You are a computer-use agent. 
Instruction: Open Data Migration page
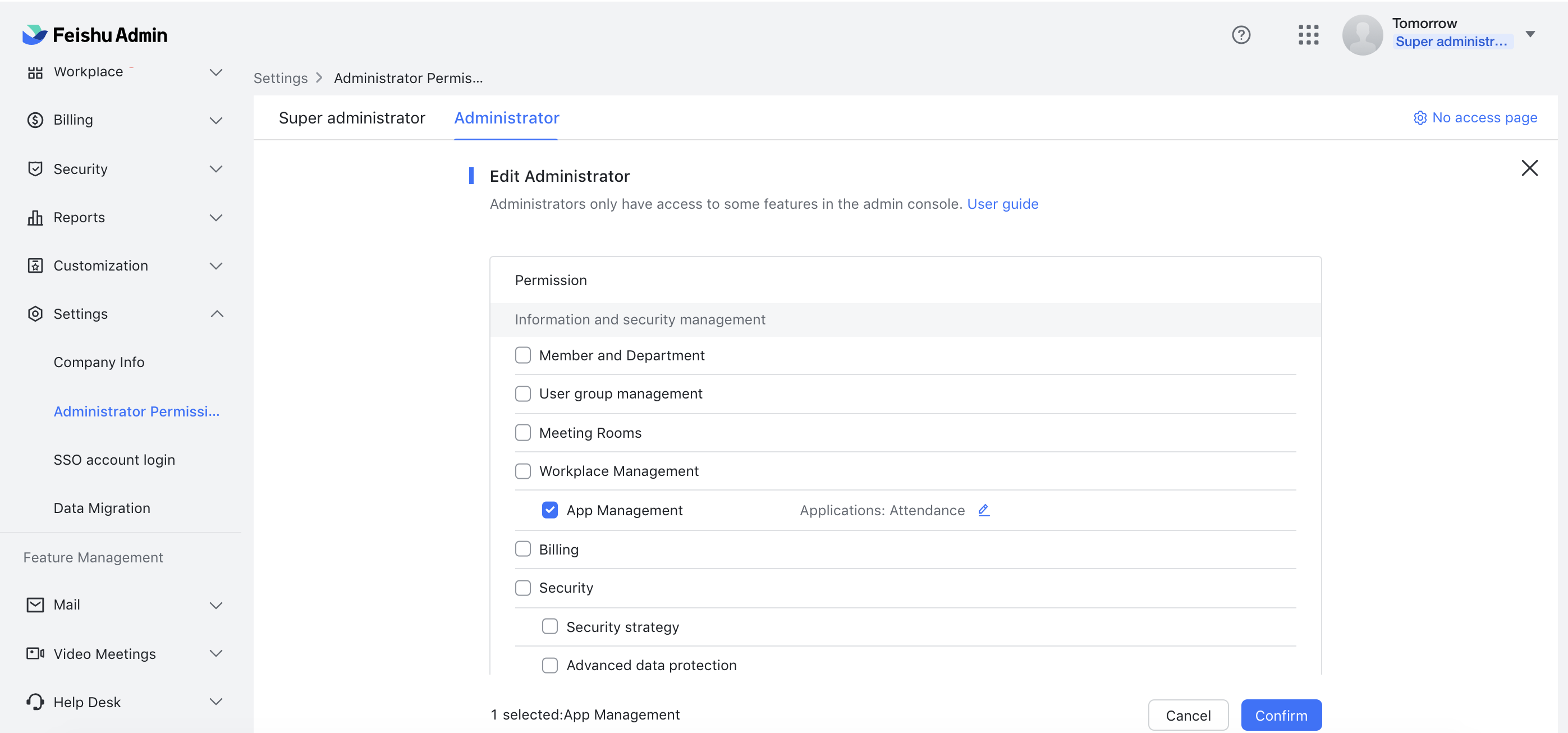[102, 508]
